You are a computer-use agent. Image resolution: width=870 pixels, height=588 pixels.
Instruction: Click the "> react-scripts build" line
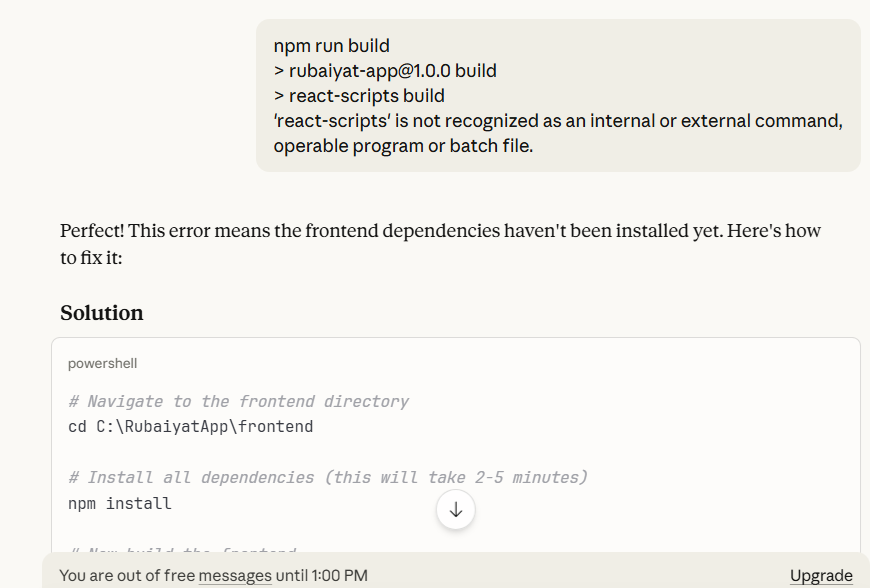pyautogui.click(x=359, y=96)
